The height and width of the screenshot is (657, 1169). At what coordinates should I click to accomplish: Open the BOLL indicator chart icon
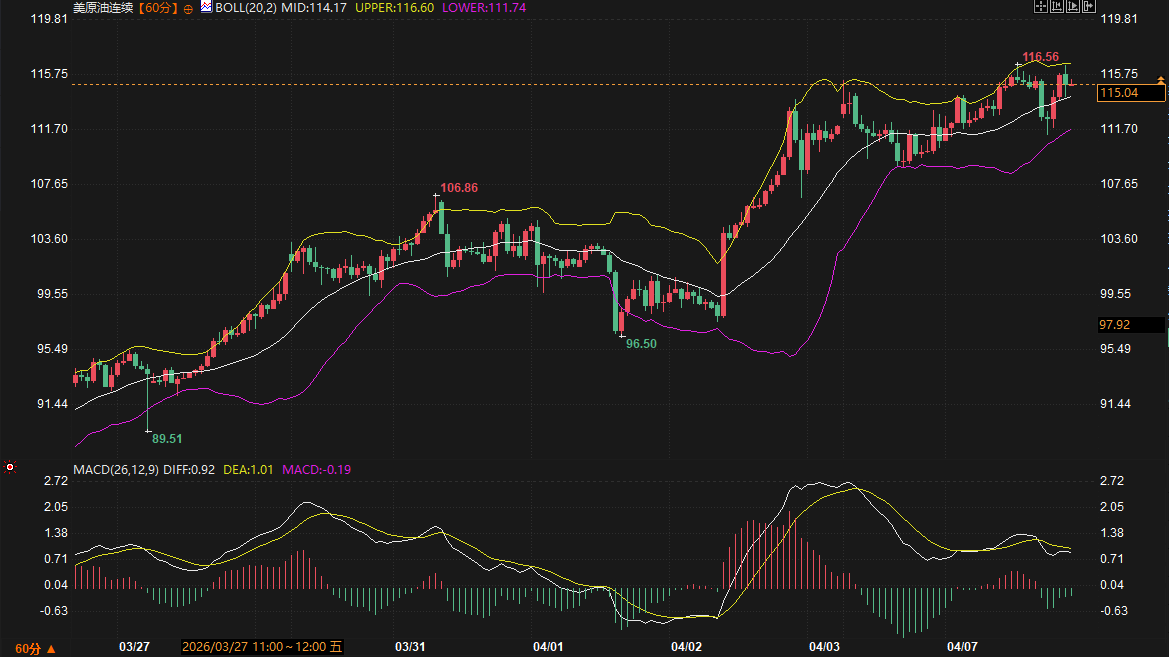[x=207, y=7]
